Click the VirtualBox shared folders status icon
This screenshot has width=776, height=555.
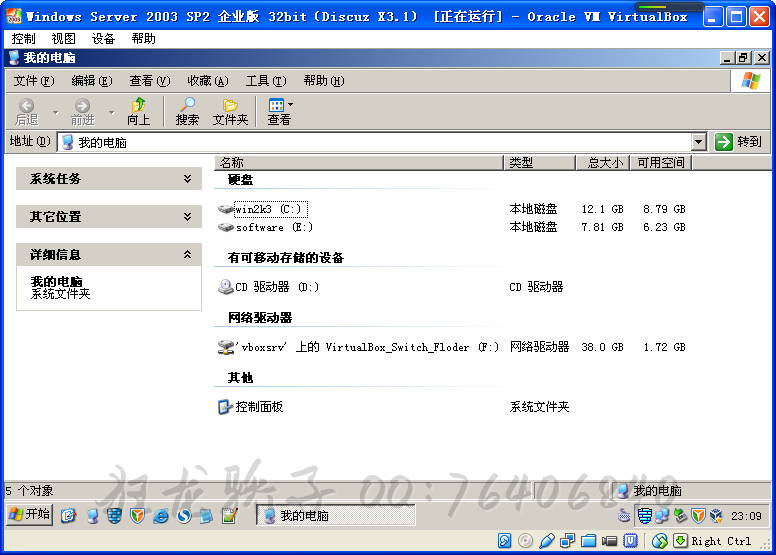point(588,541)
